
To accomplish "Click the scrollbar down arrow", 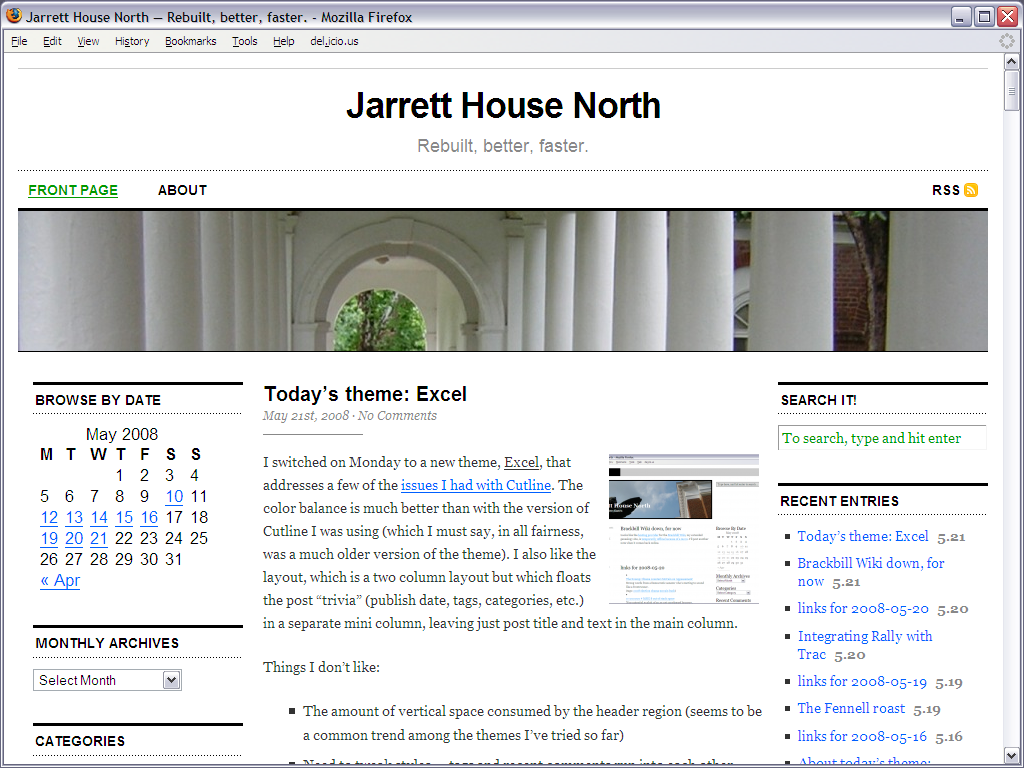I will click(x=1011, y=755).
